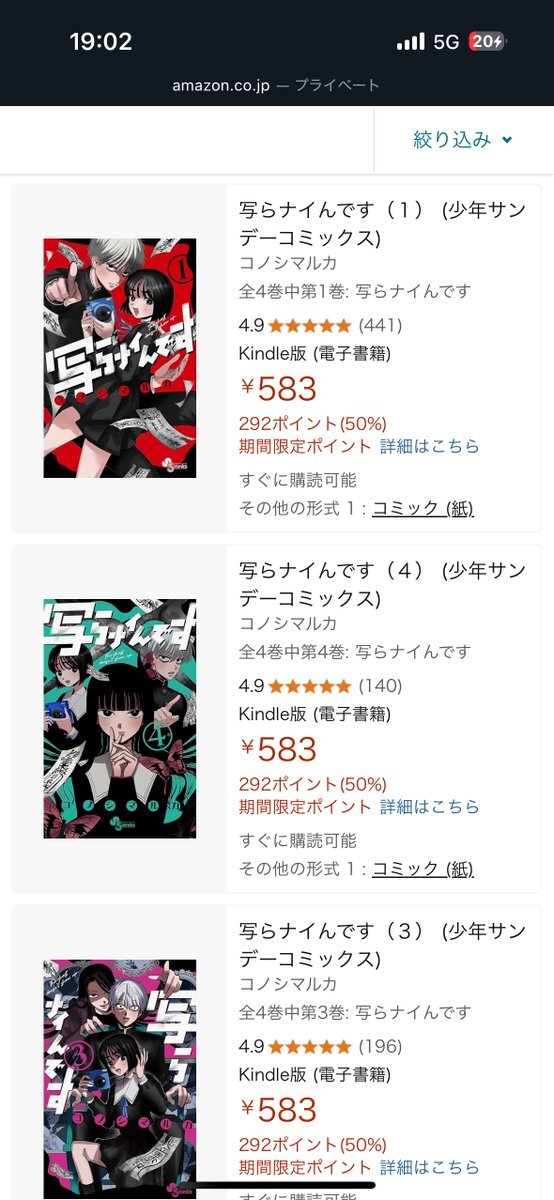The width and height of the screenshot is (554, 1200).
Task: Select コミック (紙) format for volume 4
Action: 423,868
